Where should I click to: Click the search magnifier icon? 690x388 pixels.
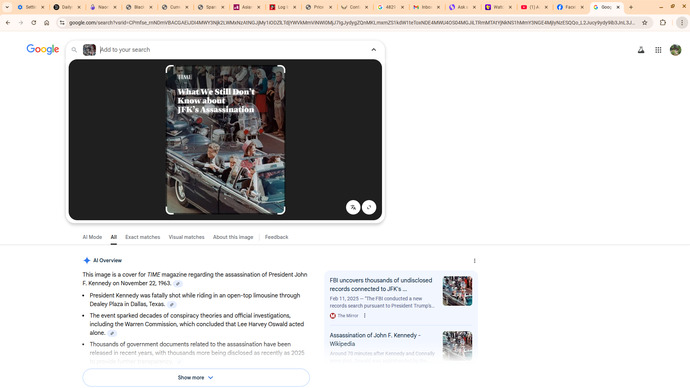tap(74, 50)
